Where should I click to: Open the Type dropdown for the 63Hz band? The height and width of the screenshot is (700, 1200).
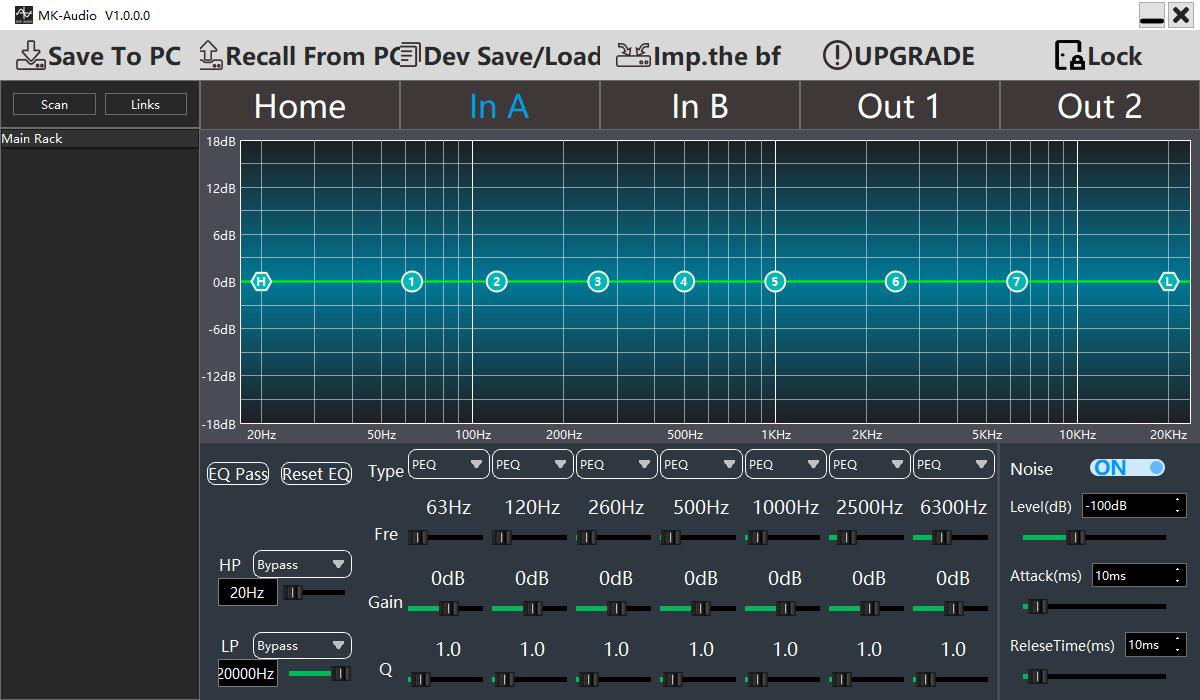click(448, 464)
